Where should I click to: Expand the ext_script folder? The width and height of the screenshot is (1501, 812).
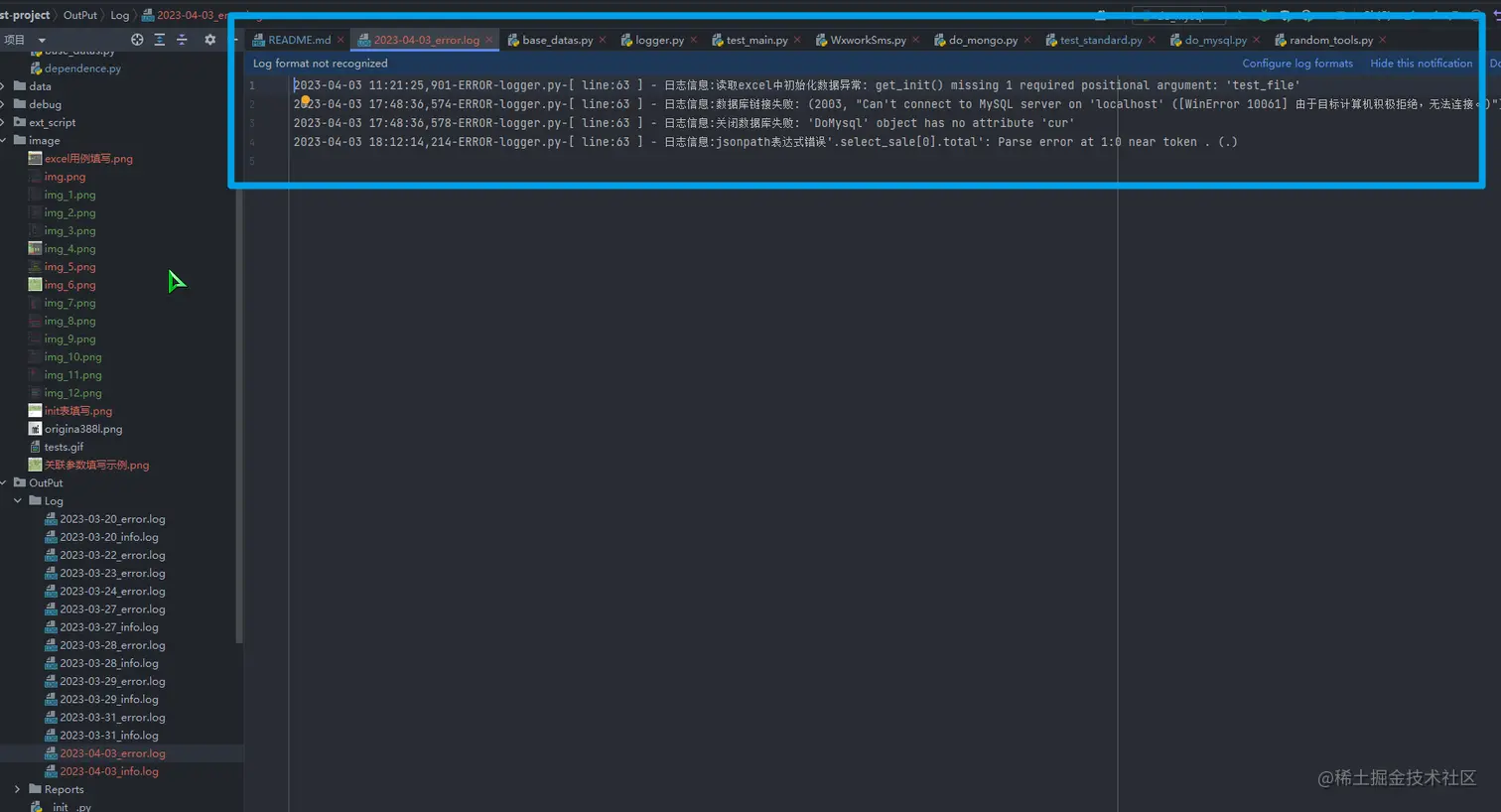click(x=4, y=122)
